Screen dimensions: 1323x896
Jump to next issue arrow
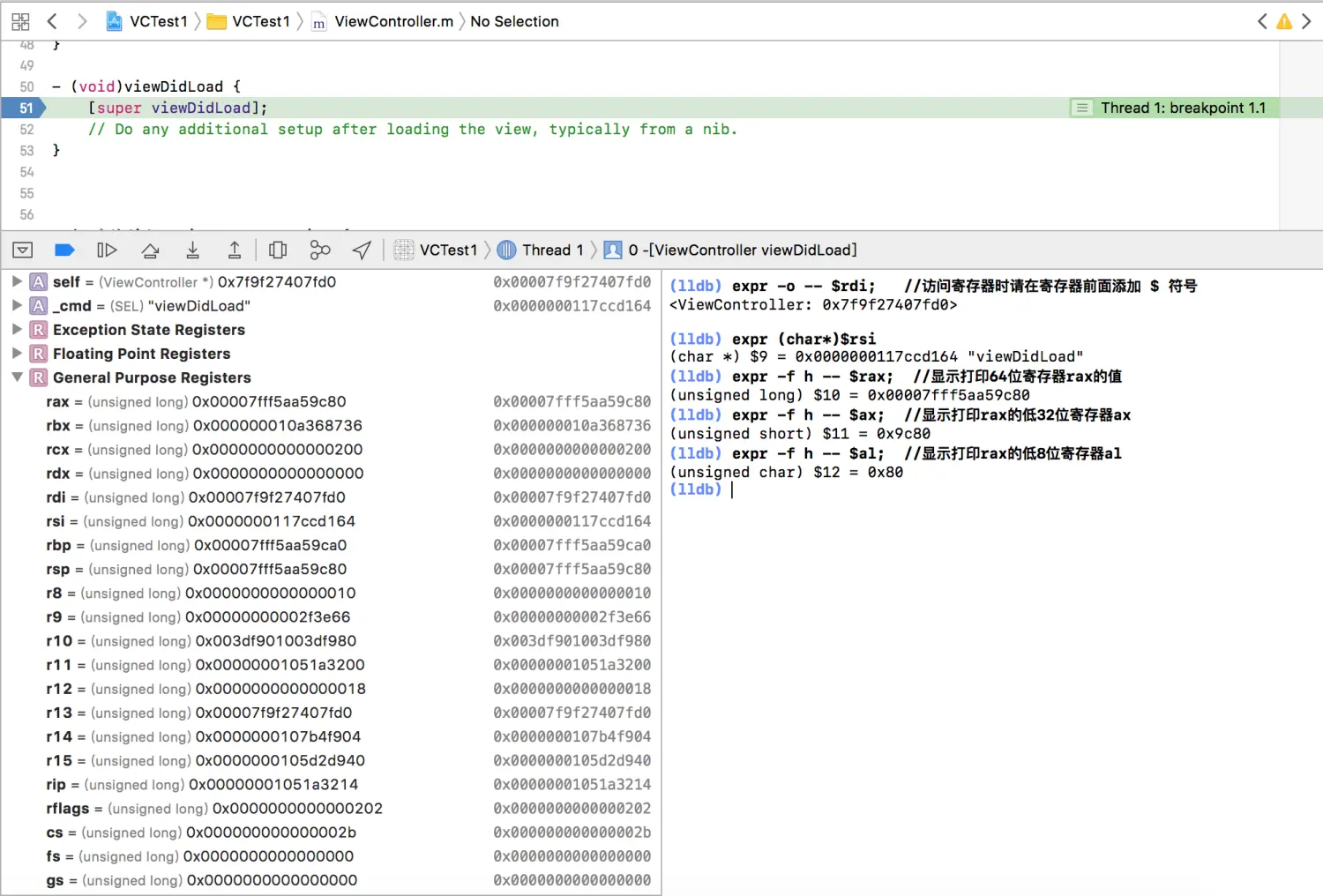coord(1306,21)
